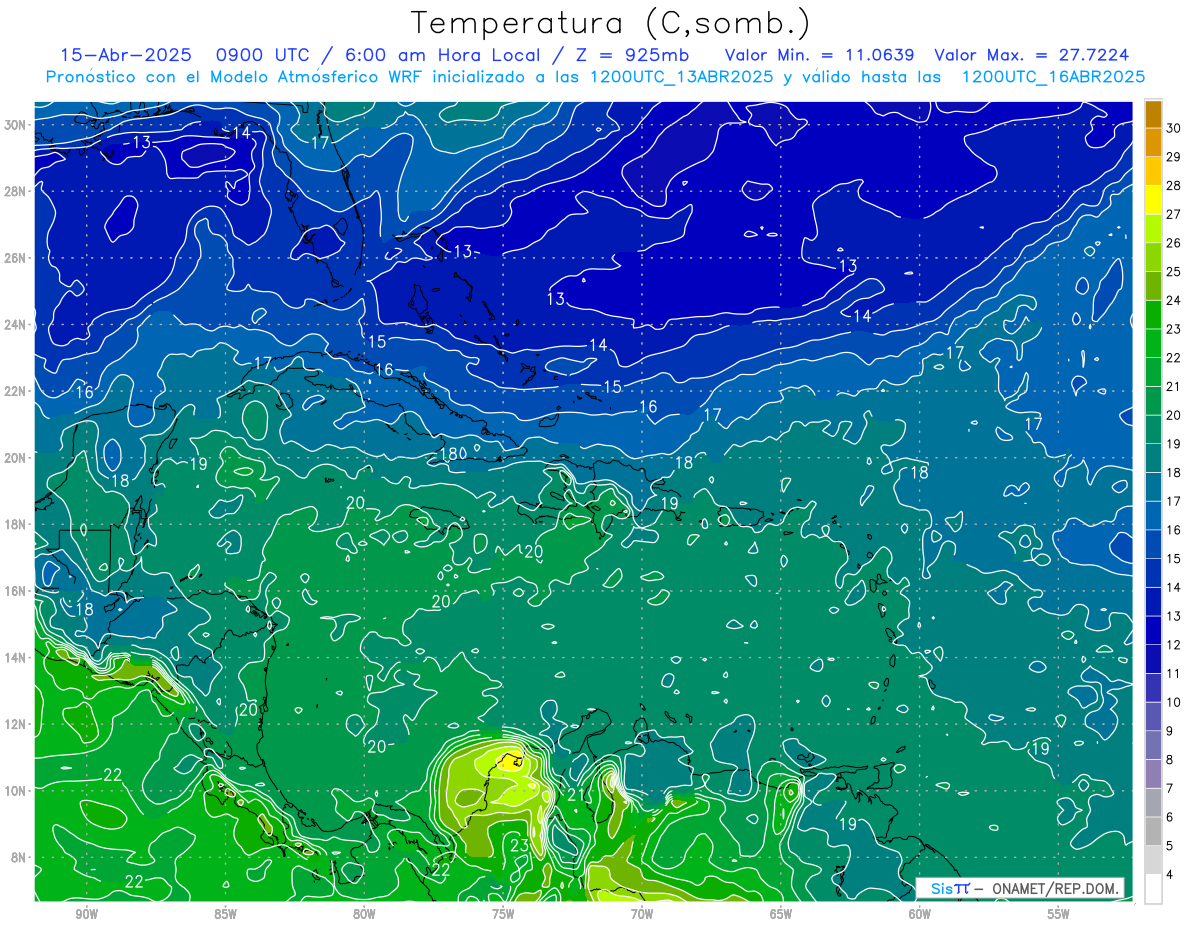This screenshot has height=927, width=1200.
Task: Click the color-scale label "4"
Action: [1170, 875]
